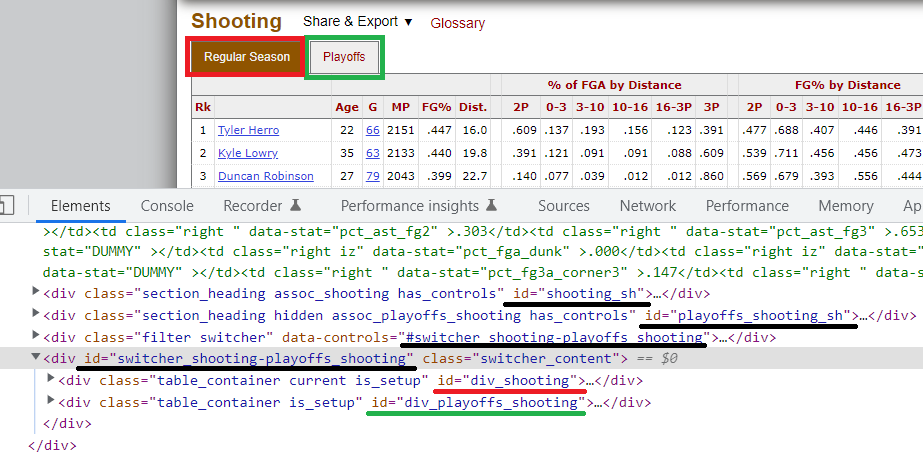Screen dimensions: 923x458
Task: Expand the shooting_sh div node
Action: point(36,293)
